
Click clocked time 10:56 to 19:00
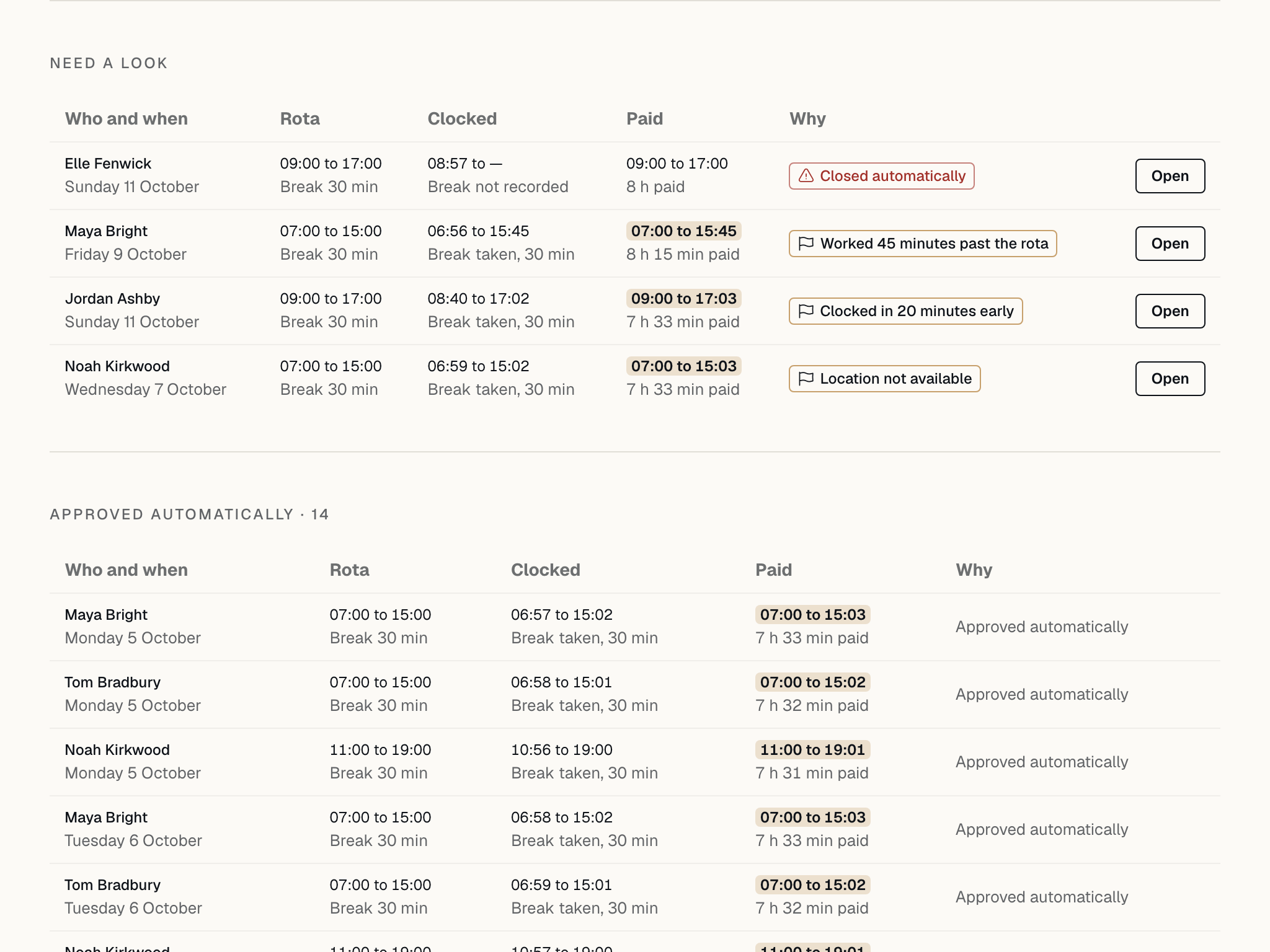561,750
